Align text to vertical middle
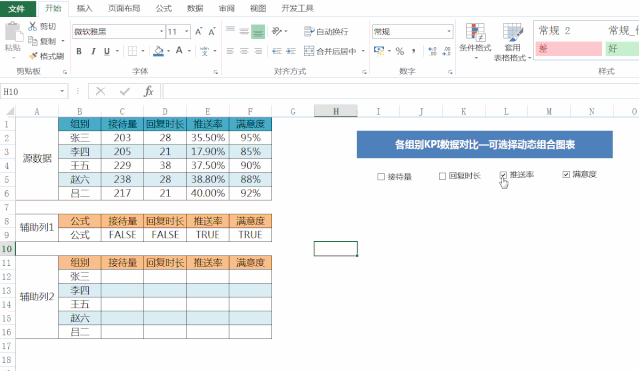 pos(244,31)
